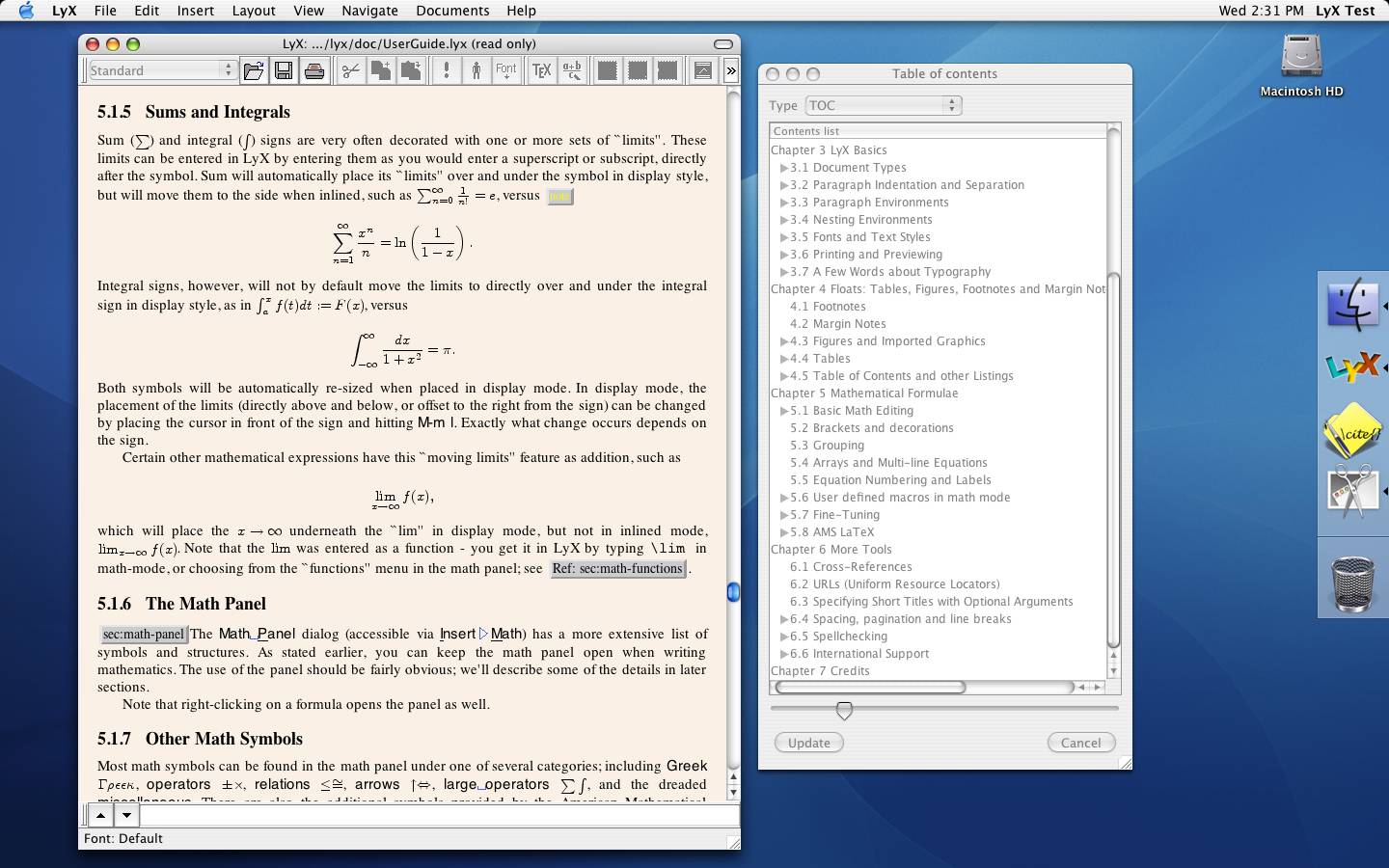This screenshot has width=1389, height=868.
Task: Select 'Chapter 5 Mathematical Formulae' in contents
Action: coord(864,393)
